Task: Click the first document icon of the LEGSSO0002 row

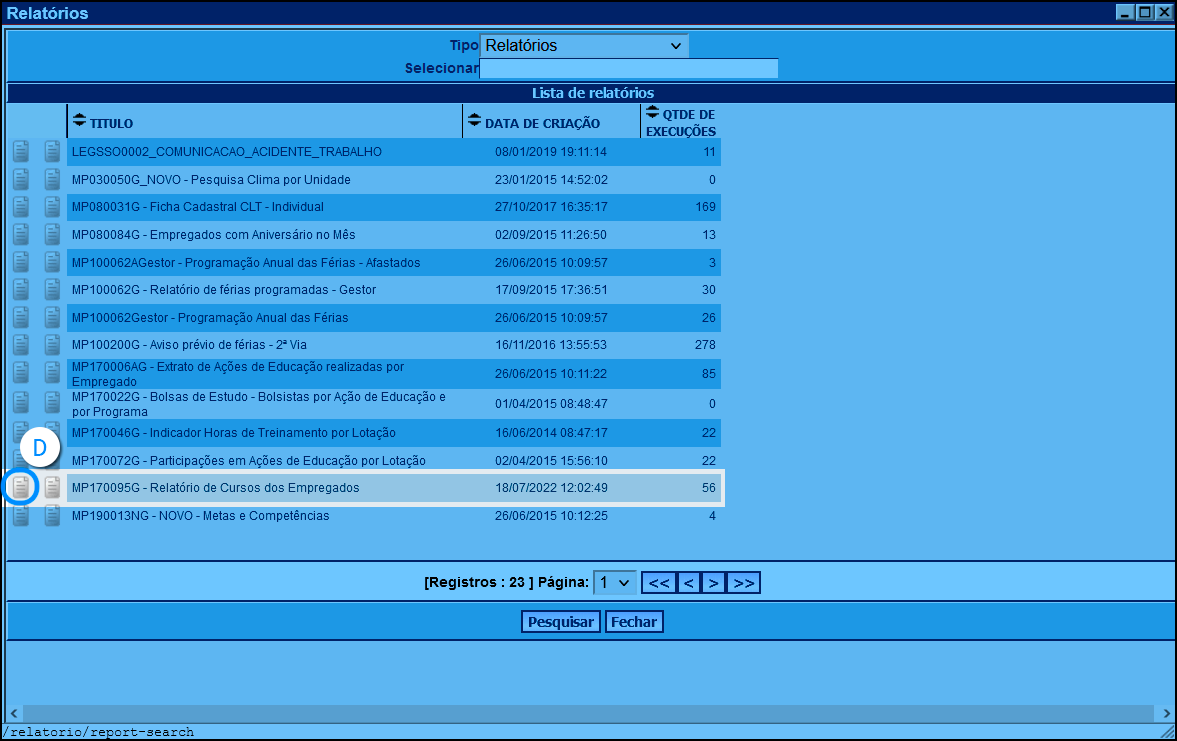Action: 21,152
